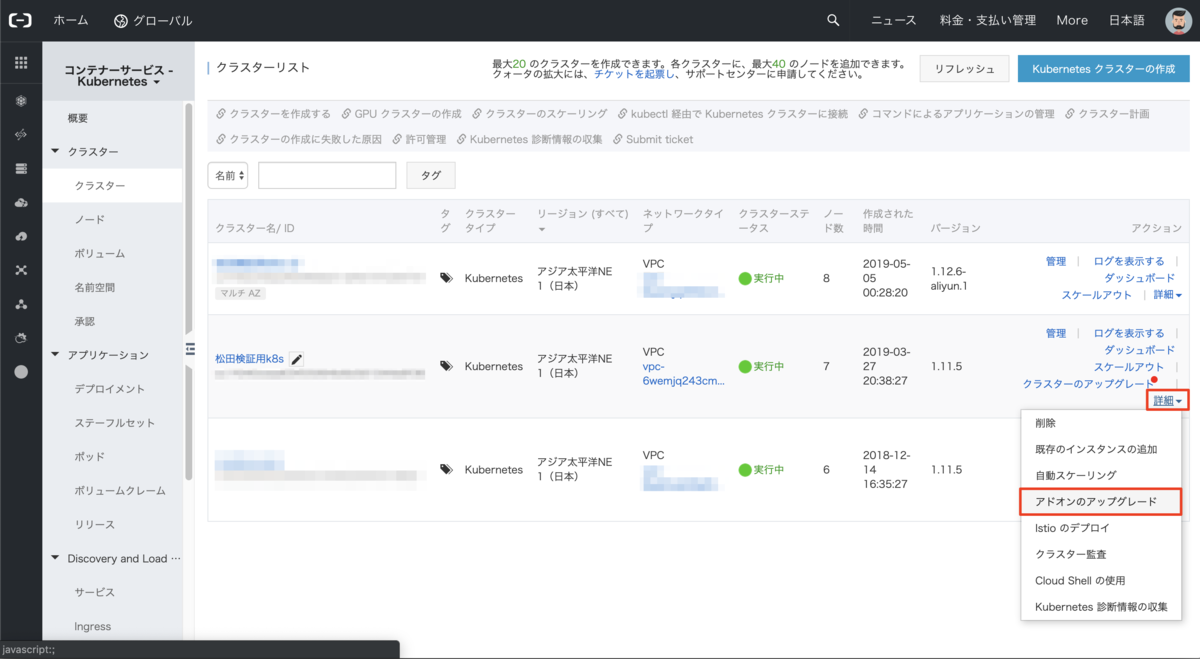
Task: Click スケールアウト in the first cluster row
Action: pyautogui.click(x=1096, y=295)
